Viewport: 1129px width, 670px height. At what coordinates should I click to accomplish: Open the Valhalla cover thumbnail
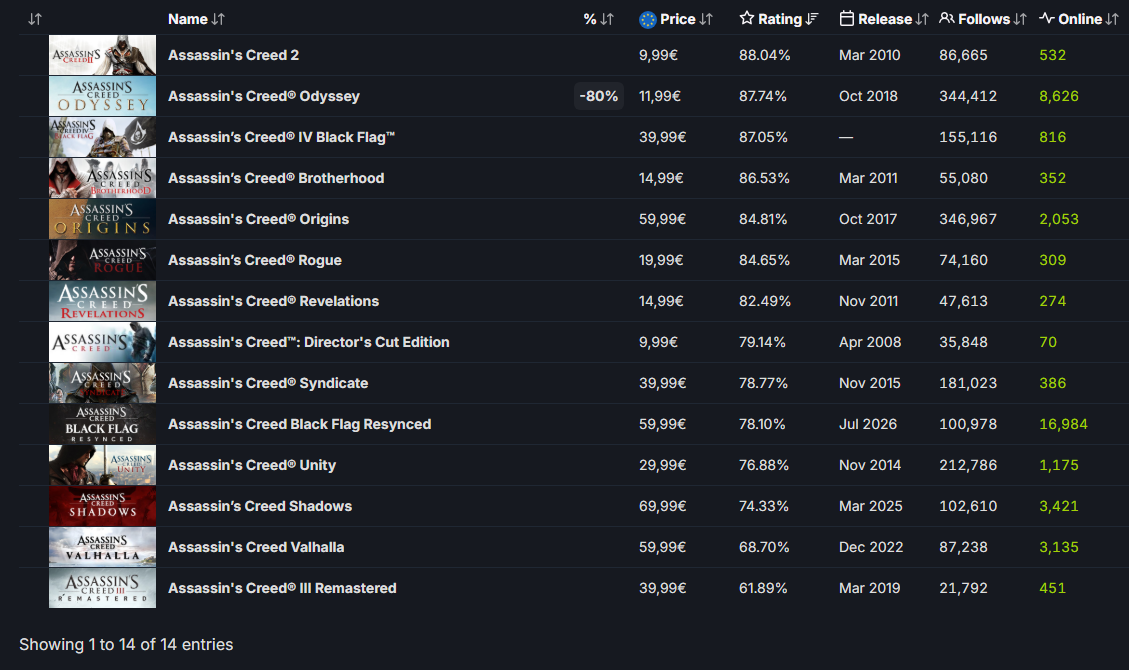coord(102,548)
